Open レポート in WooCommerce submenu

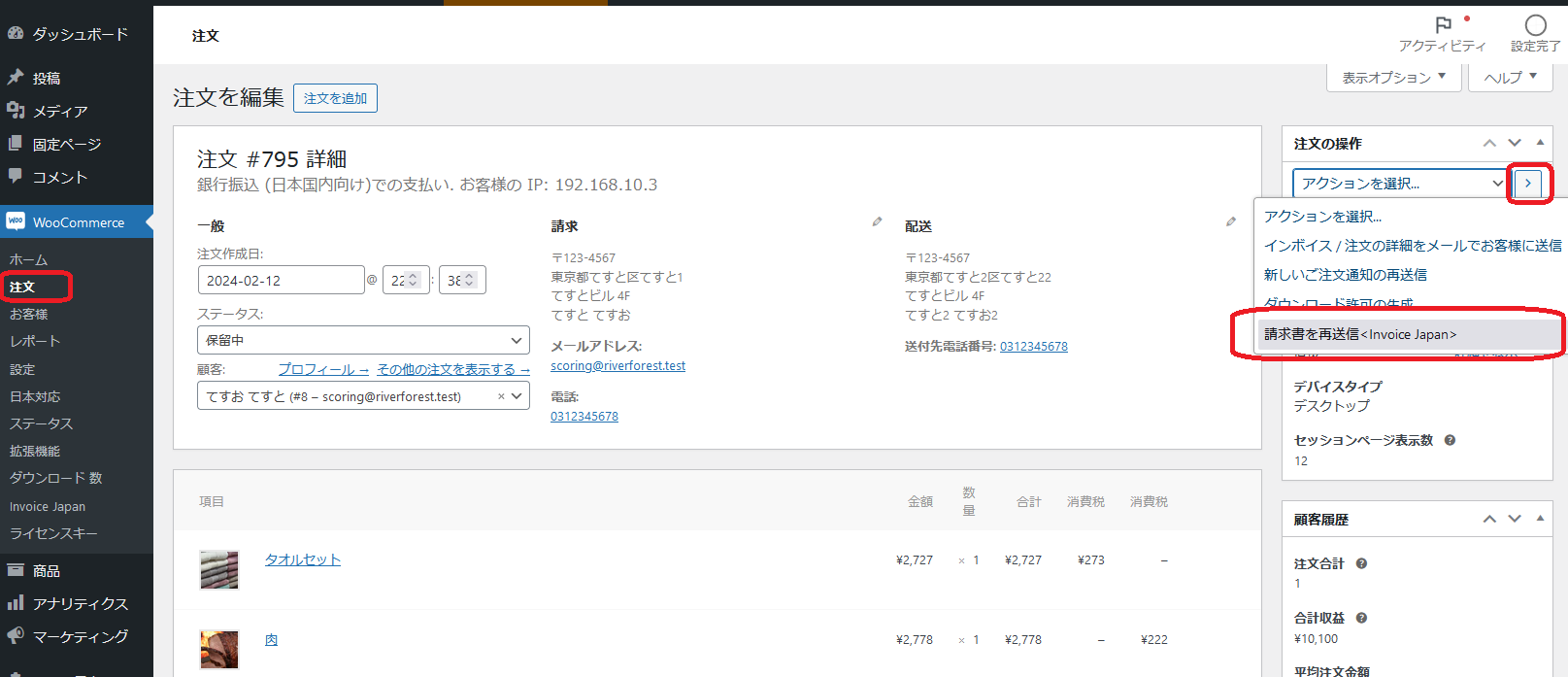pyautogui.click(x=35, y=341)
